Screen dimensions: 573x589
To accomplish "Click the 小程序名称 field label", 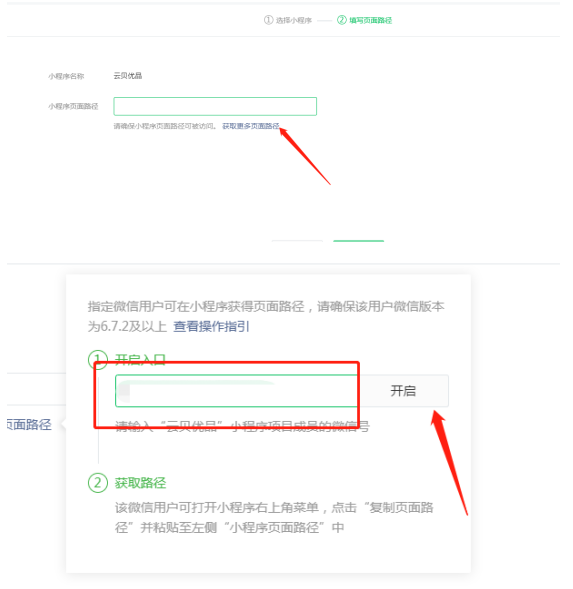I will click(x=66, y=76).
